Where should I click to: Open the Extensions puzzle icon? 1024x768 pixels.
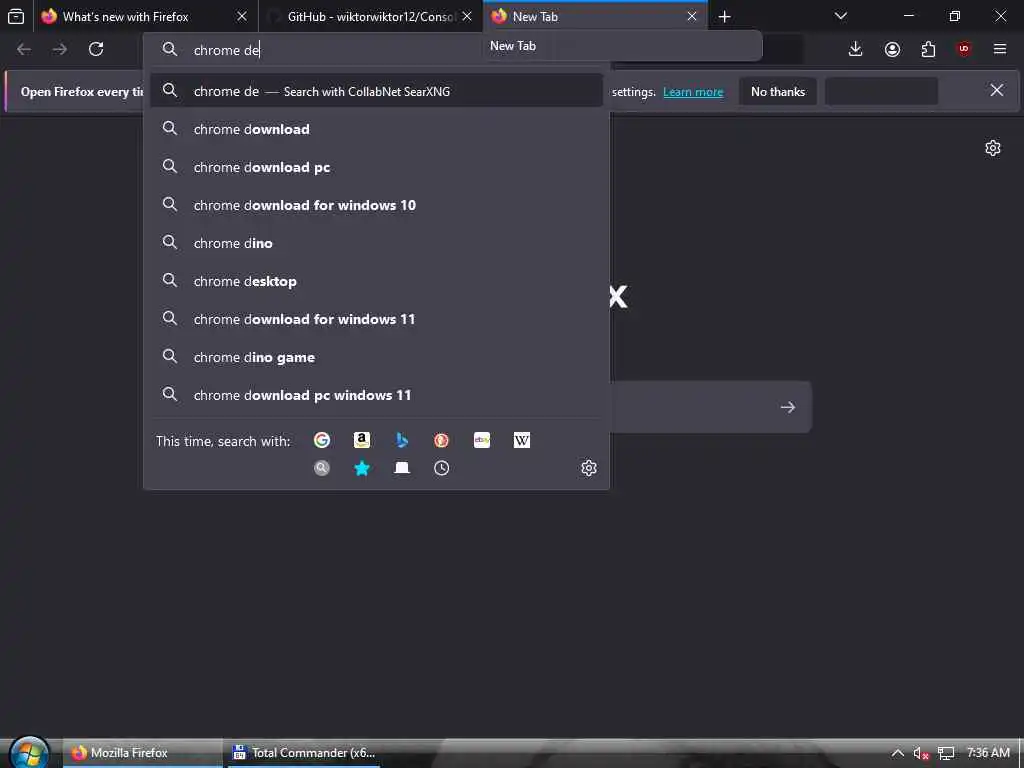pos(928,49)
